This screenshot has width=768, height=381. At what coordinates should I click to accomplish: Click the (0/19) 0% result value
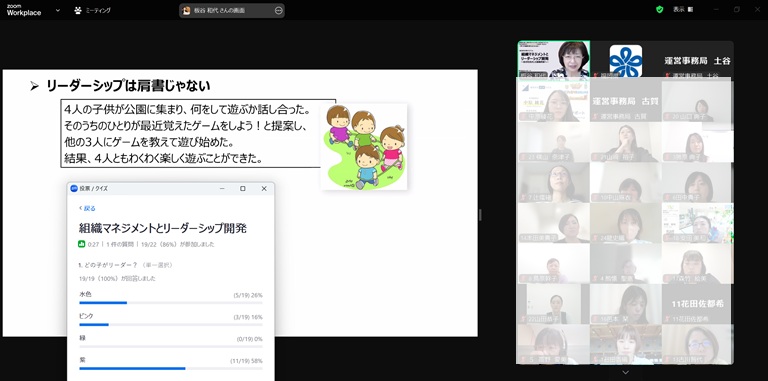pyautogui.click(x=249, y=339)
